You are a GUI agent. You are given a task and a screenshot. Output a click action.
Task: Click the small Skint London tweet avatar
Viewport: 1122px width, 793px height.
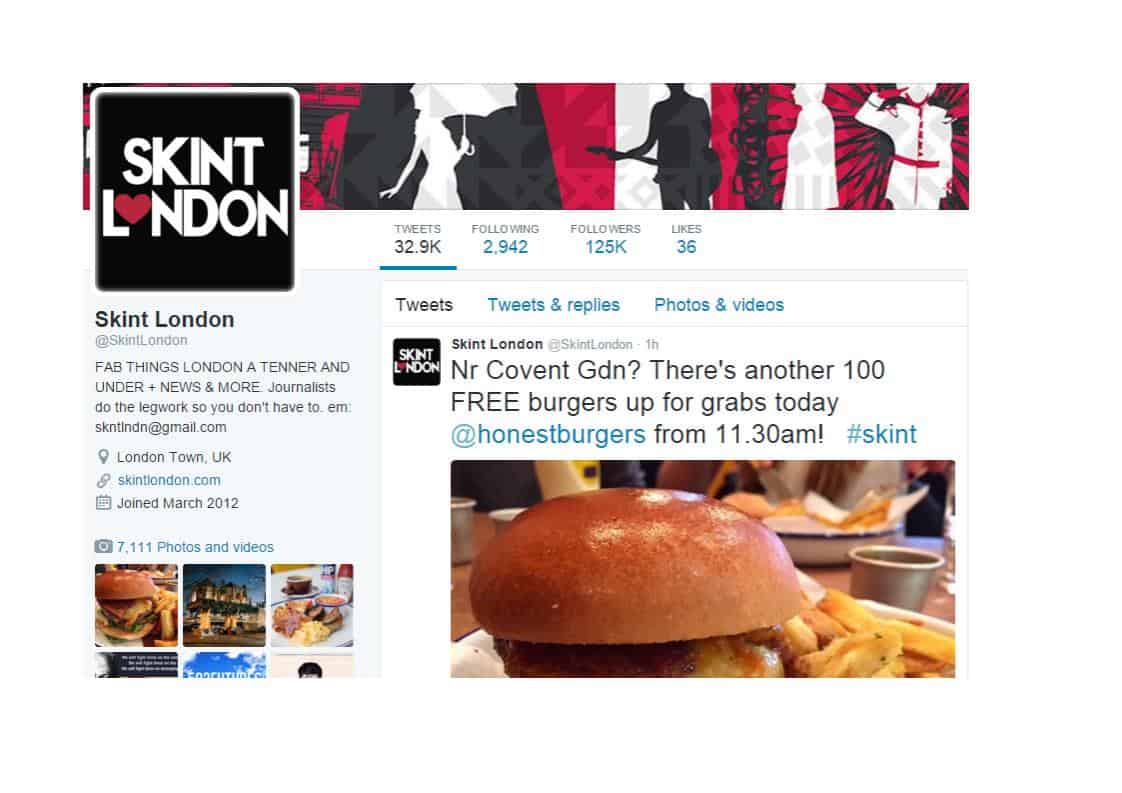[416, 361]
